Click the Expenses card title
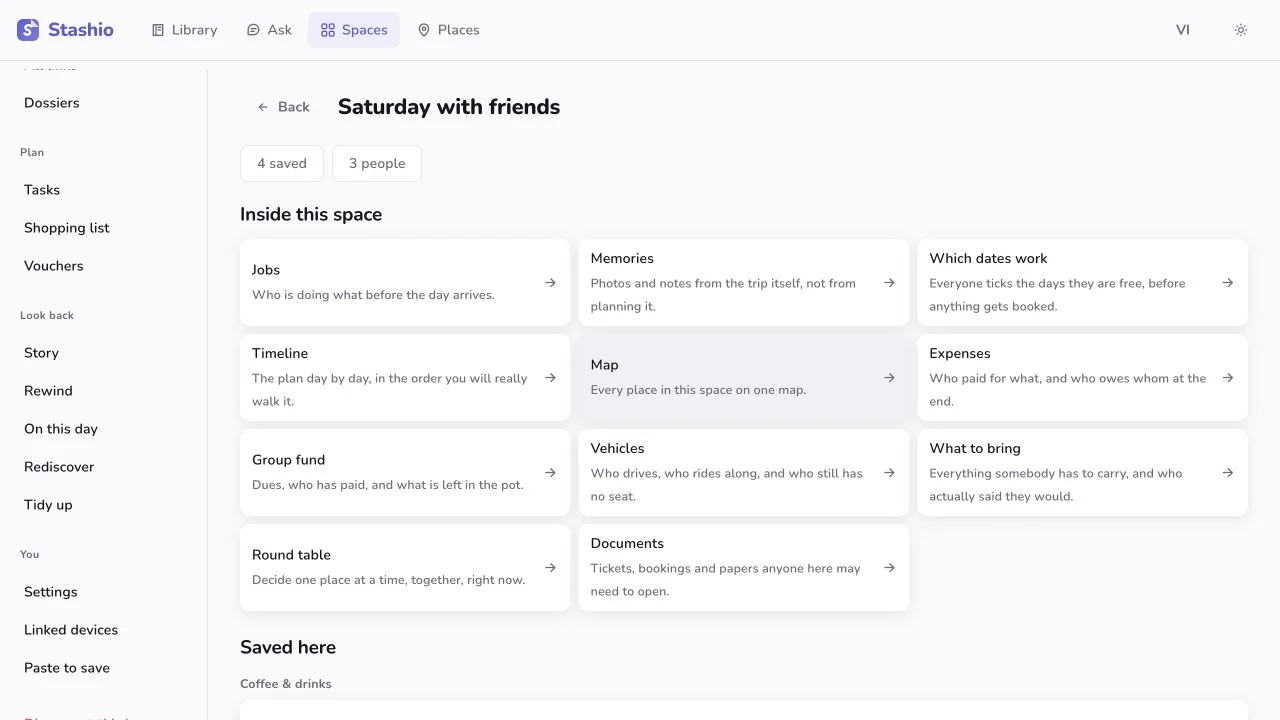The image size is (1280, 720). [960, 353]
